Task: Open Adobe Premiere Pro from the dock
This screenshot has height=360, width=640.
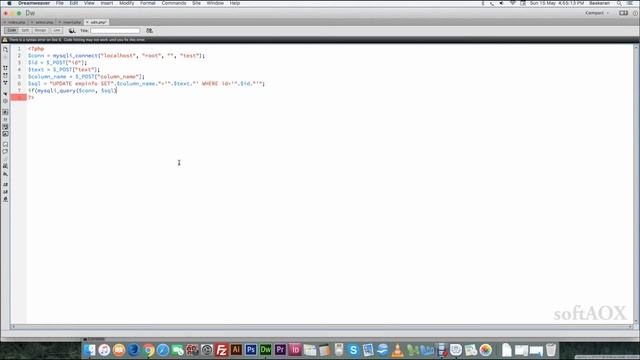Action: click(x=280, y=350)
